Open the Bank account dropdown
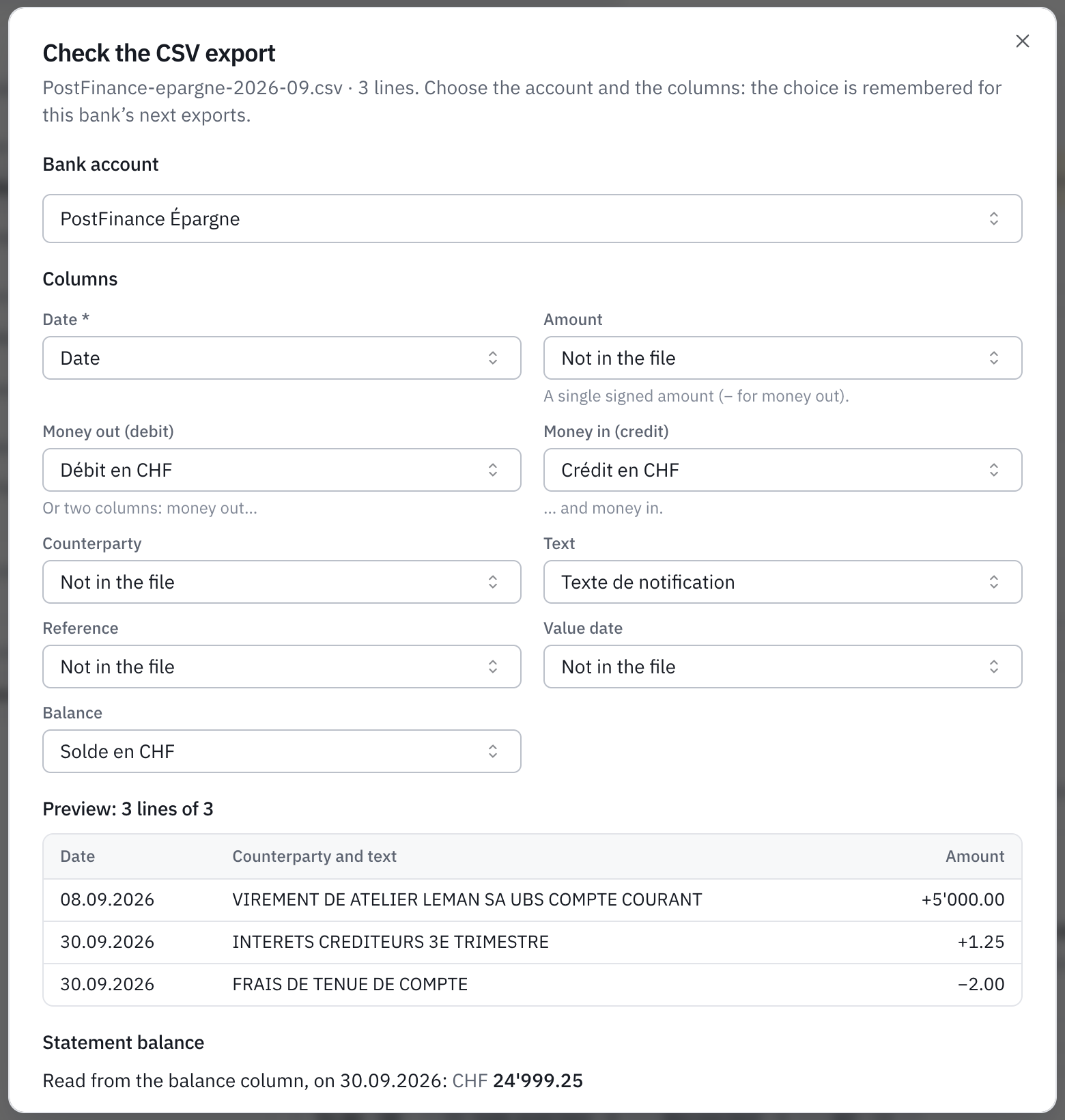This screenshot has width=1065, height=1120. pos(532,219)
